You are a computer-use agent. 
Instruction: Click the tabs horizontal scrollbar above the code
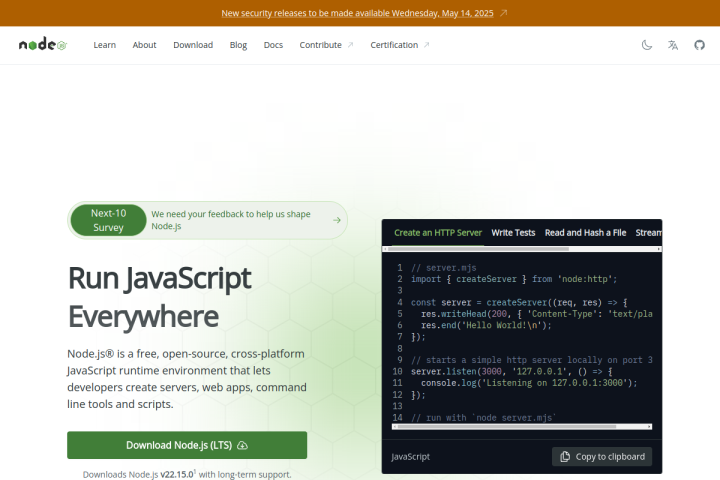[x=522, y=249]
